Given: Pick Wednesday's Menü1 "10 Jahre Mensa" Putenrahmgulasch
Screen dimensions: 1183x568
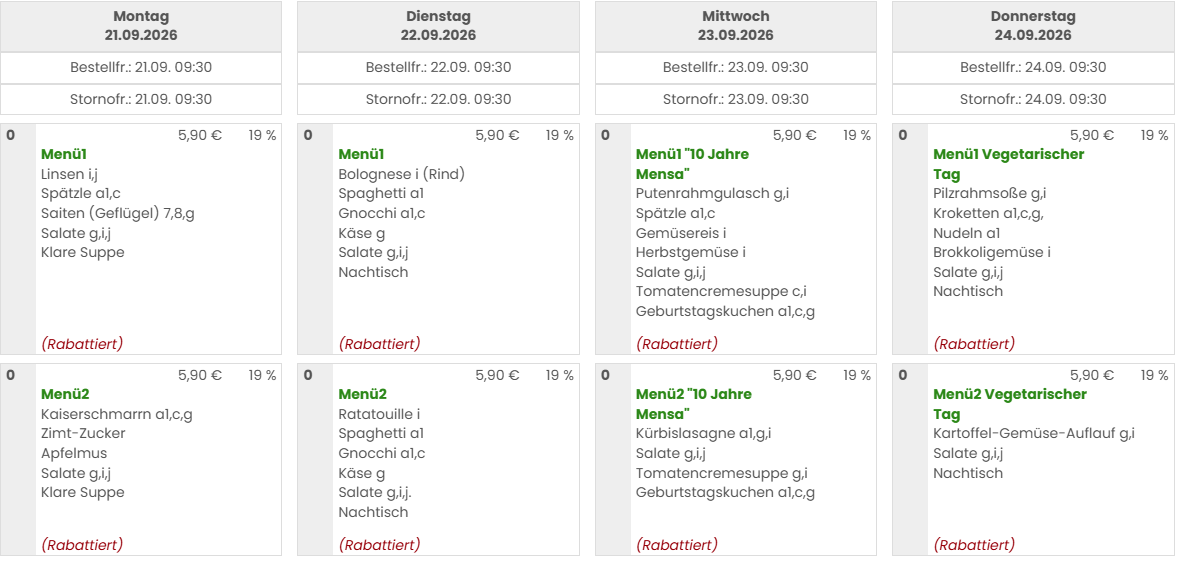Looking at the screenshot, I should [736, 239].
